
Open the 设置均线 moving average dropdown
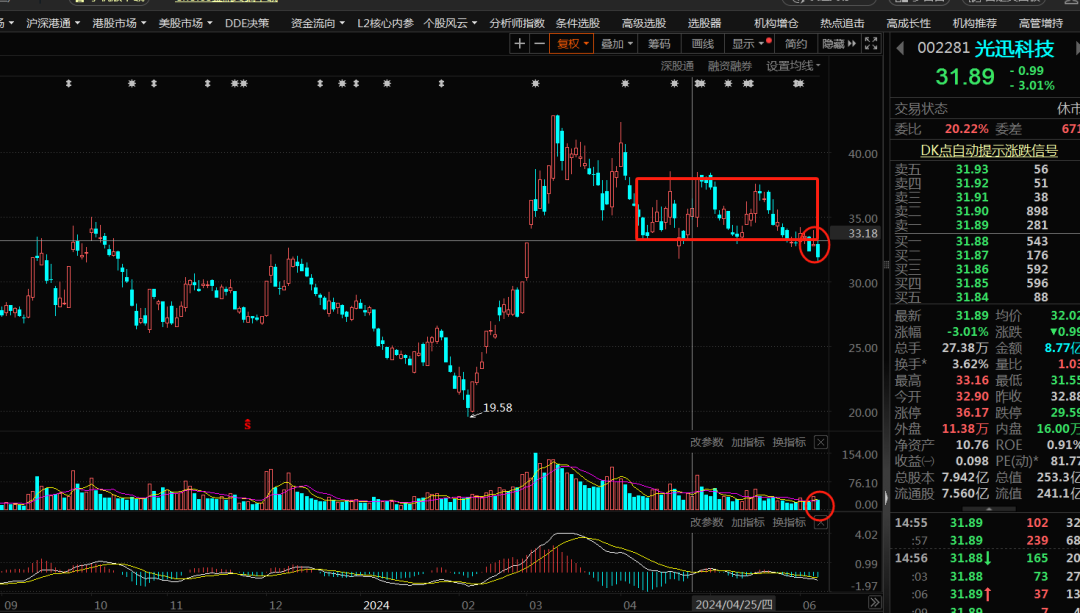point(793,66)
